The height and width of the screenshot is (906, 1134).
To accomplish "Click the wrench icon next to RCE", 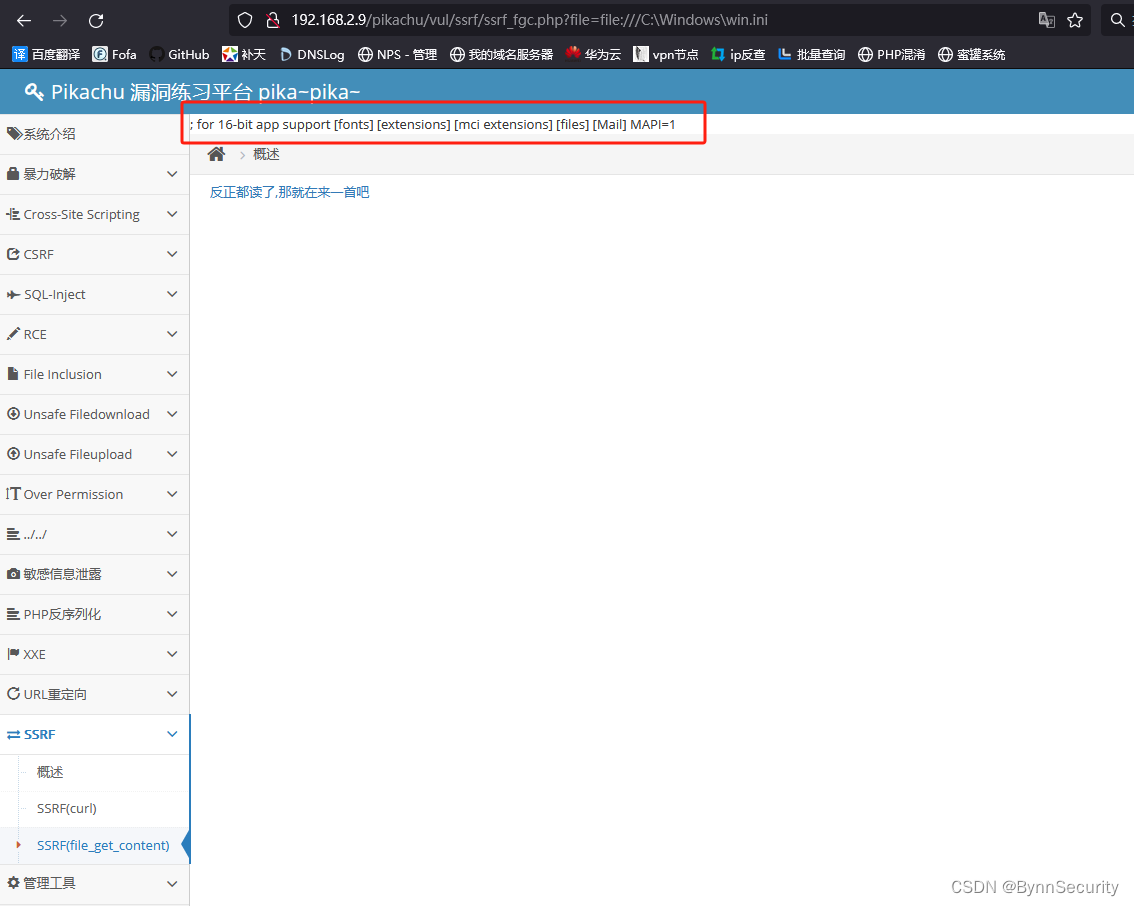I will click(13, 334).
